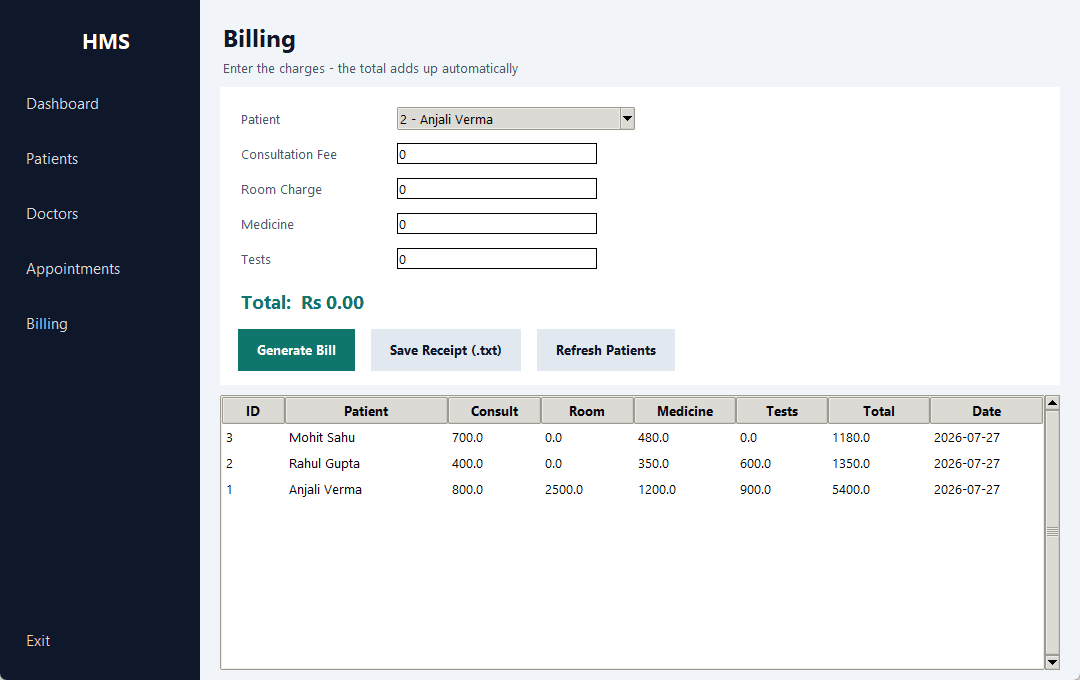Click the 600.0 tests cell
The width and height of the screenshot is (1080, 680).
tap(755, 464)
